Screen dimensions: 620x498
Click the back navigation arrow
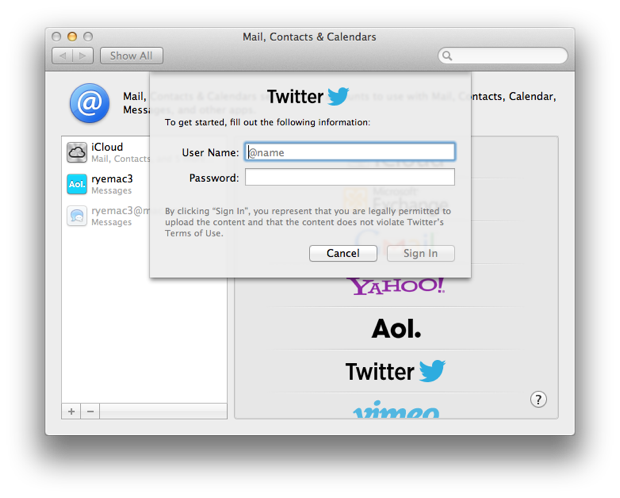point(62,56)
